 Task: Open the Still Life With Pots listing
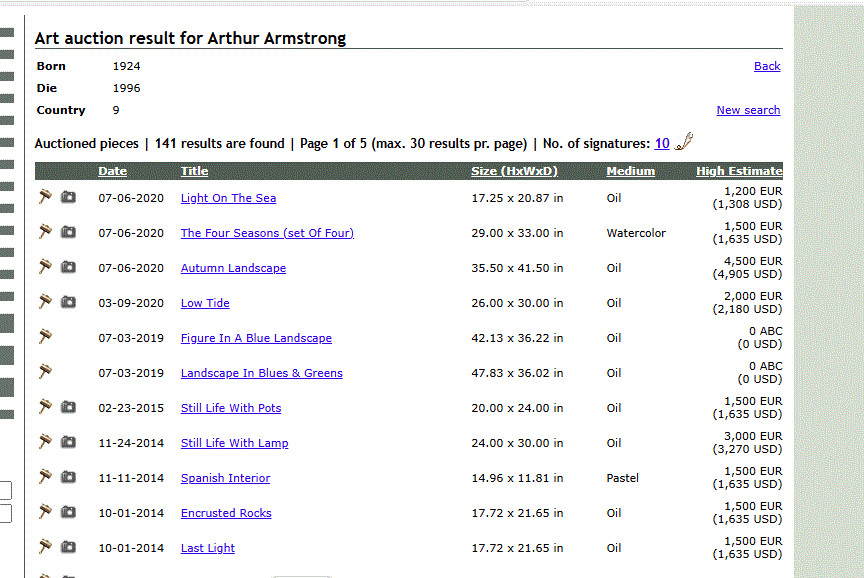pyautogui.click(x=231, y=408)
